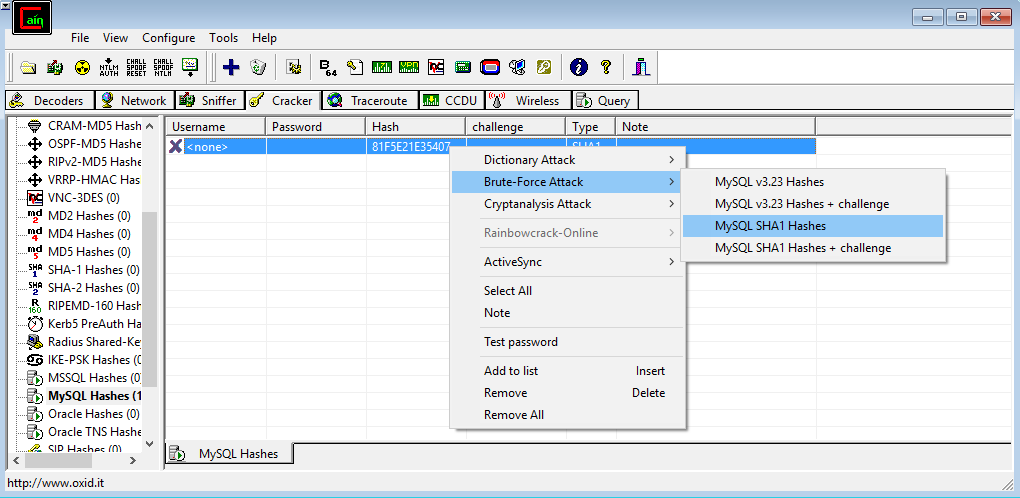Switch to the CCDU tab

[x=450, y=100]
